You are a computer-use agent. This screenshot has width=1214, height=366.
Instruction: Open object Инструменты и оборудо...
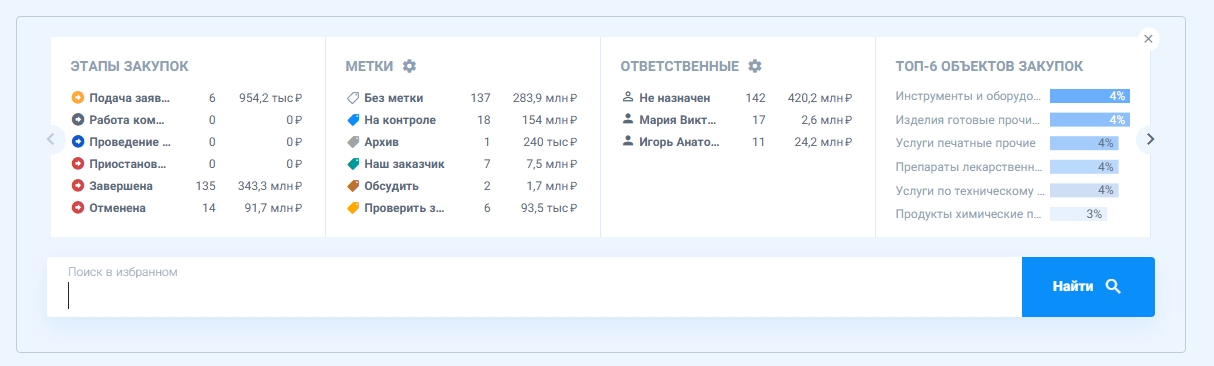[968, 96]
